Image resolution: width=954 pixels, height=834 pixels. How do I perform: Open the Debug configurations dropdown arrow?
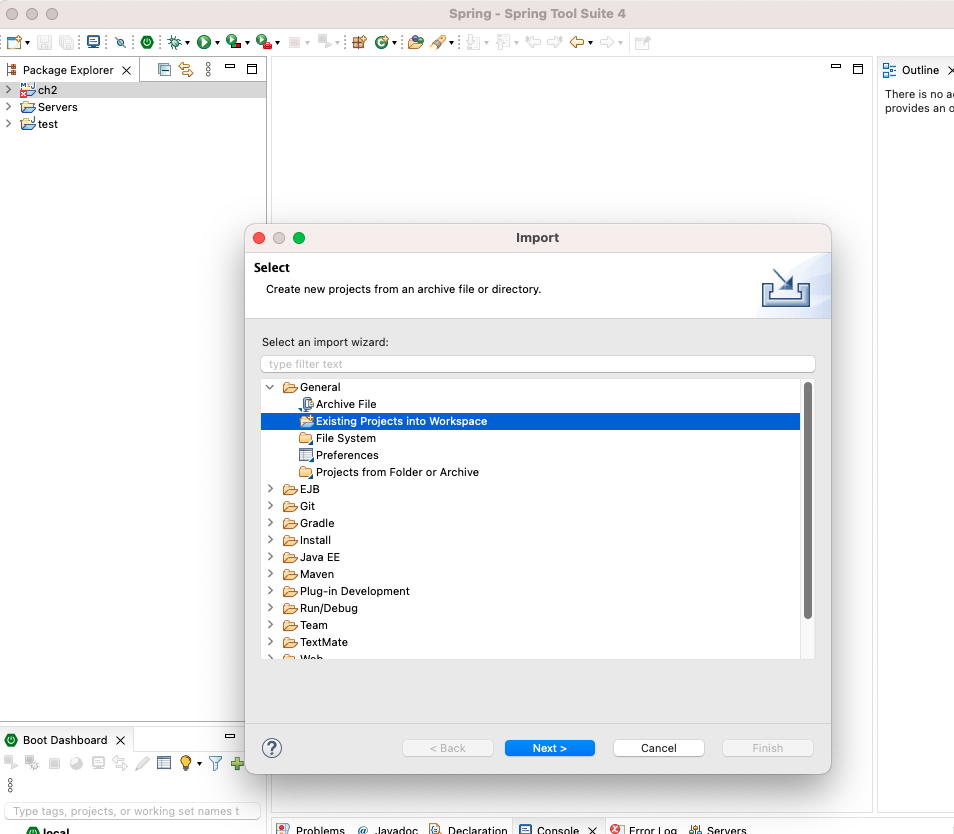(x=187, y=43)
